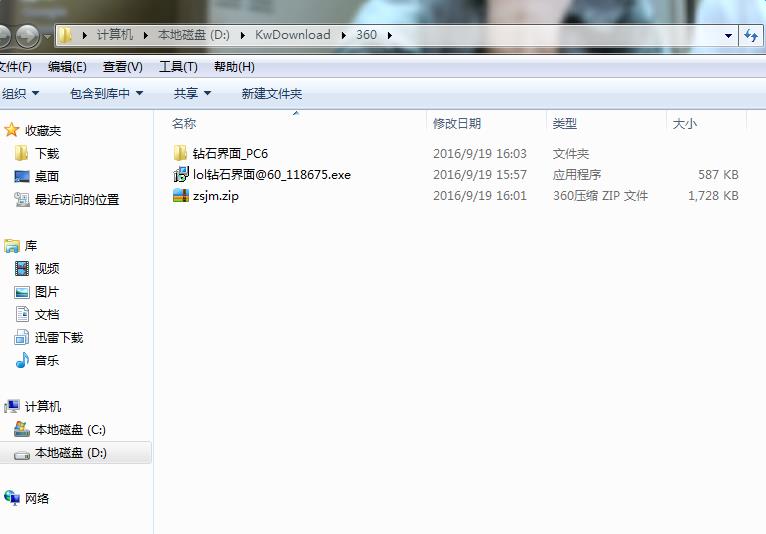Select 文档 library icon

pos(22,314)
